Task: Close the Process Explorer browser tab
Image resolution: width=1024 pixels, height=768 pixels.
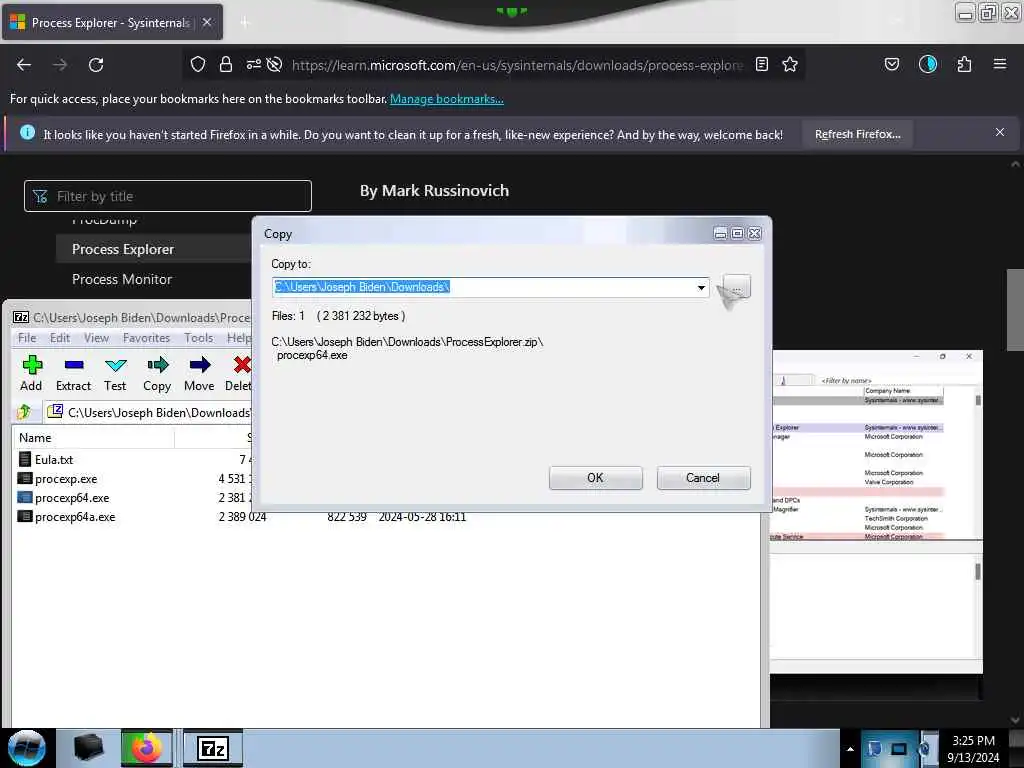Action: coord(207,22)
